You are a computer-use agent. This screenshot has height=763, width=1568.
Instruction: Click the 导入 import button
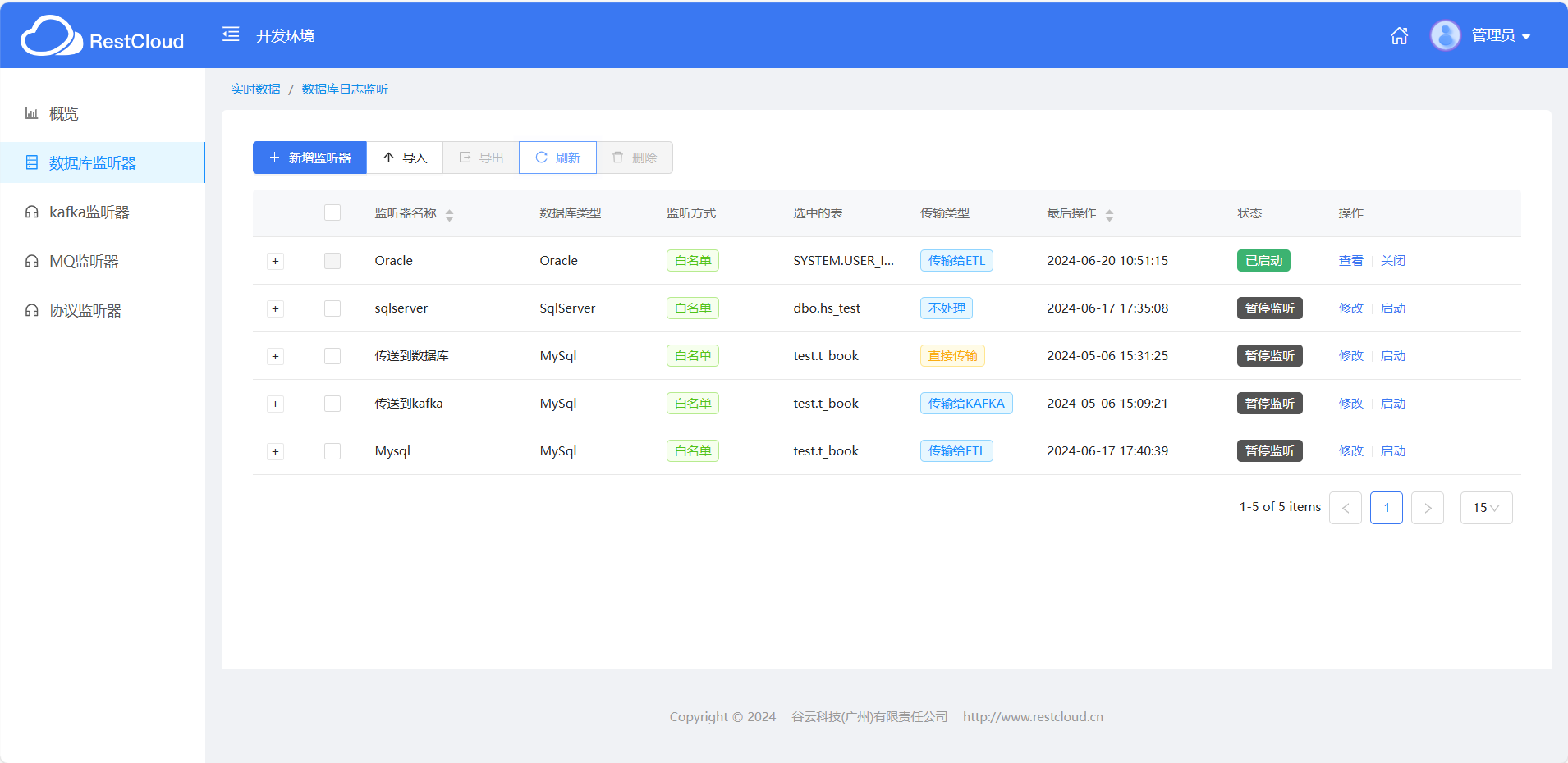click(x=405, y=158)
